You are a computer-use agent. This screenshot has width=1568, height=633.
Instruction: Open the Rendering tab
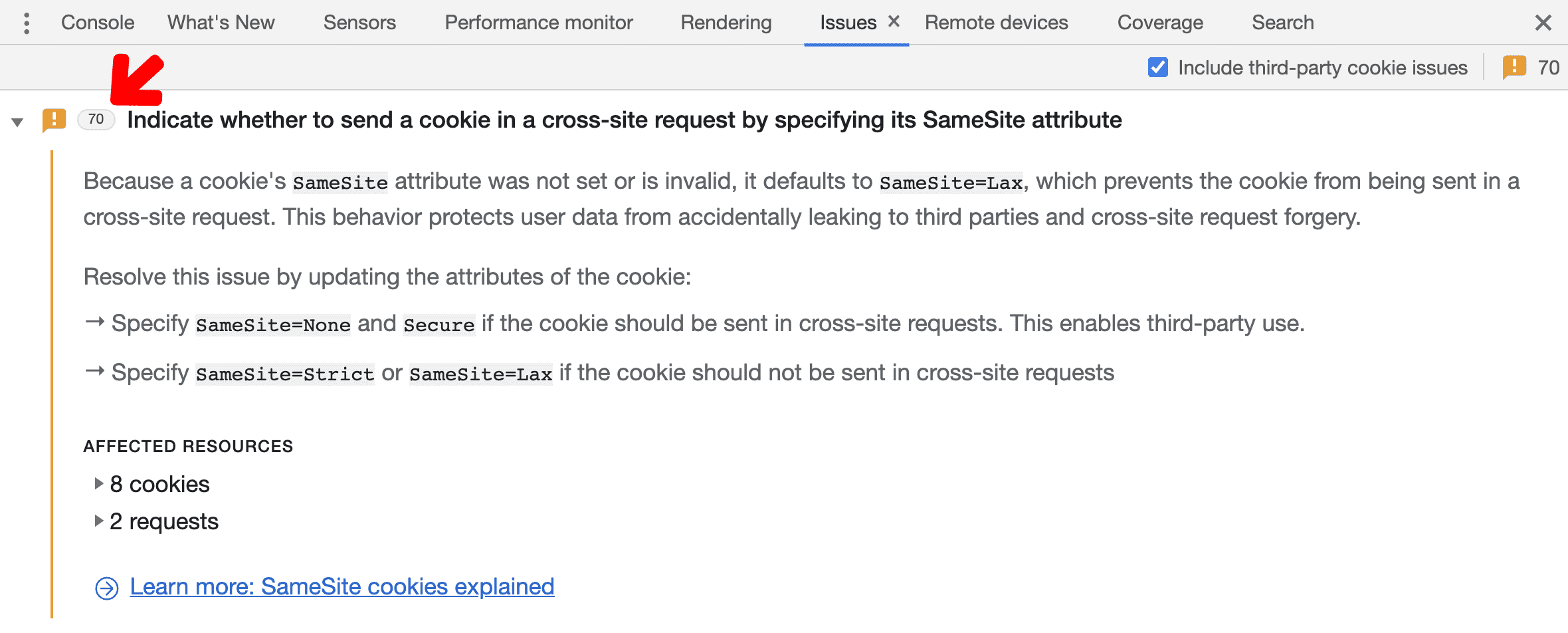pyautogui.click(x=726, y=22)
